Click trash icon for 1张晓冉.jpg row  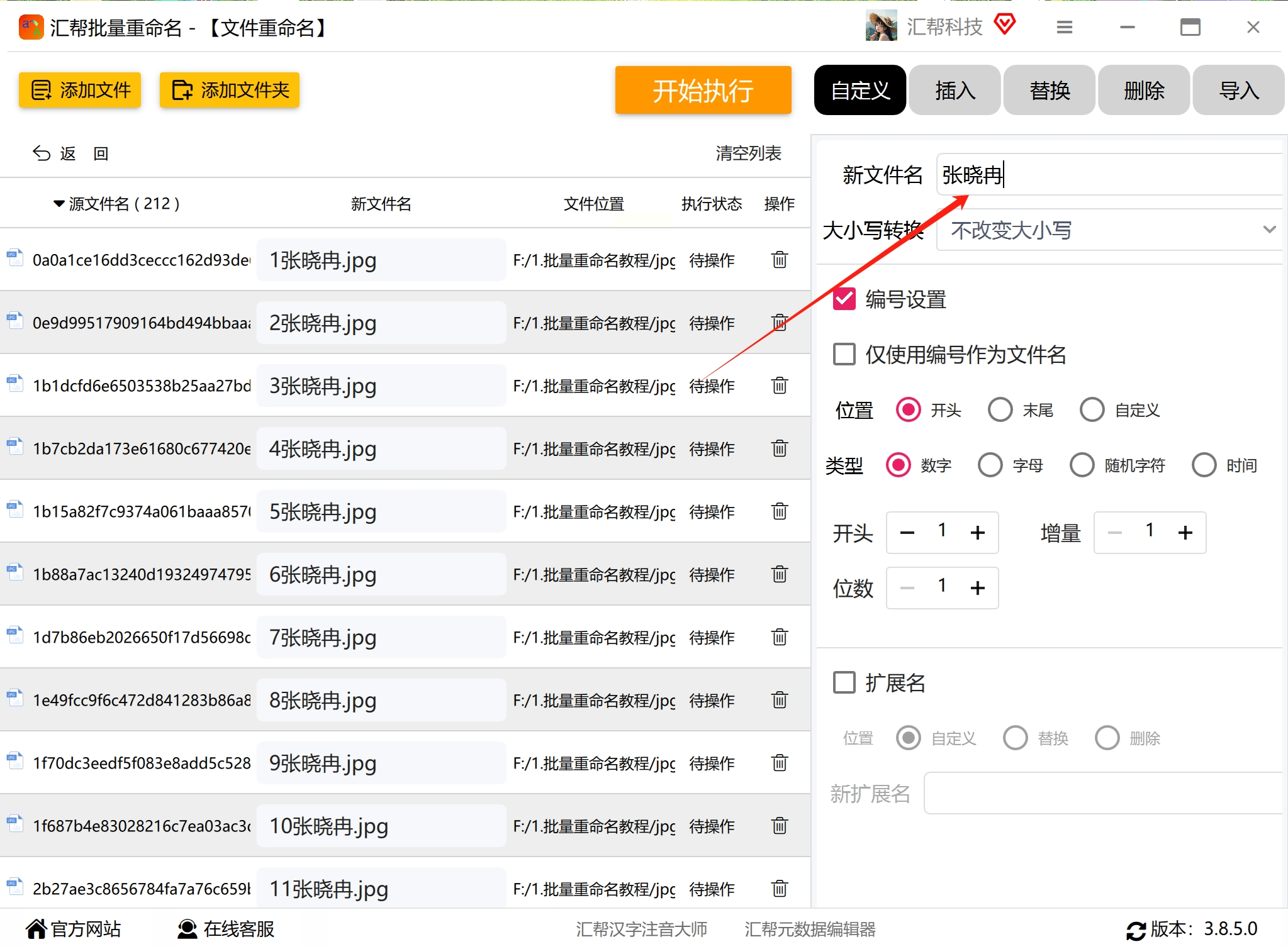coord(779,260)
